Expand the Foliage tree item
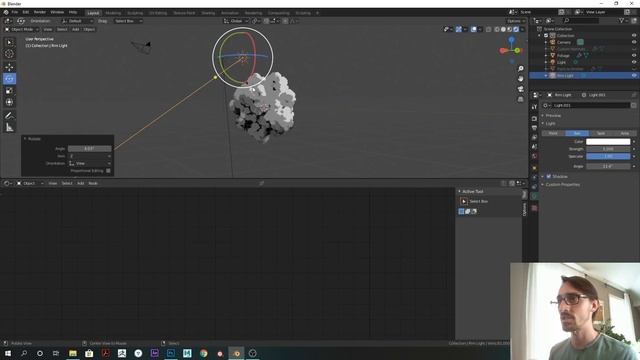Image resolution: width=640 pixels, height=360 pixels. click(546, 56)
